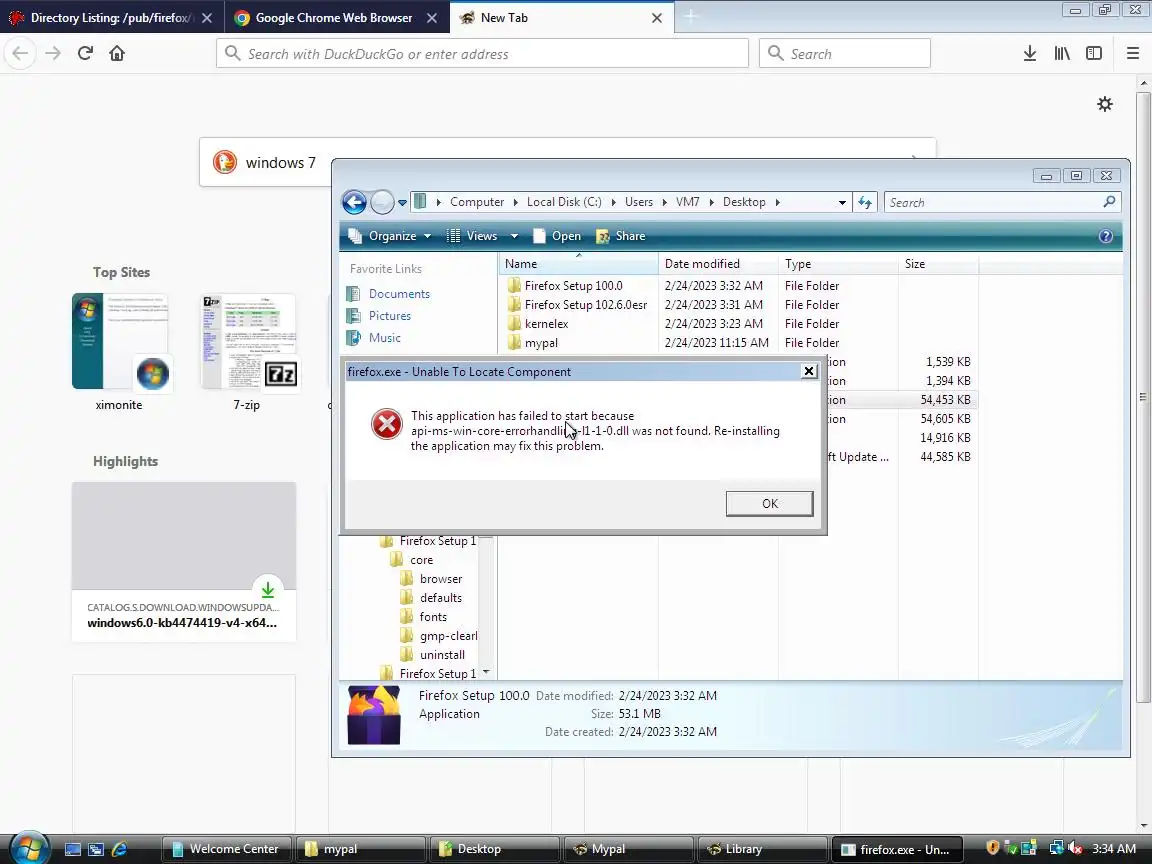
Task: Click the browser Search box
Action: (x=844, y=54)
